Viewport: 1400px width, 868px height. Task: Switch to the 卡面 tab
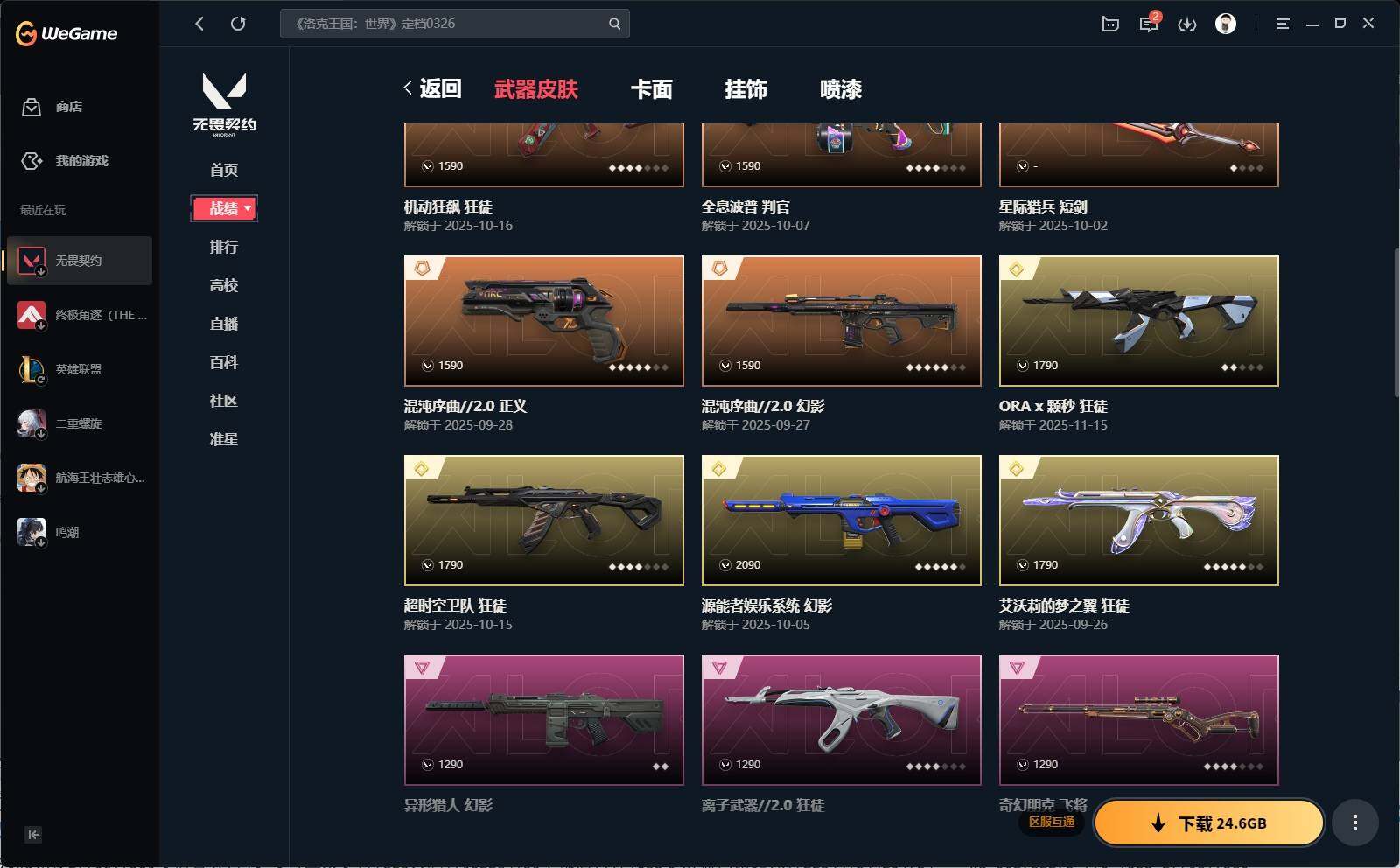click(x=652, y=89)
